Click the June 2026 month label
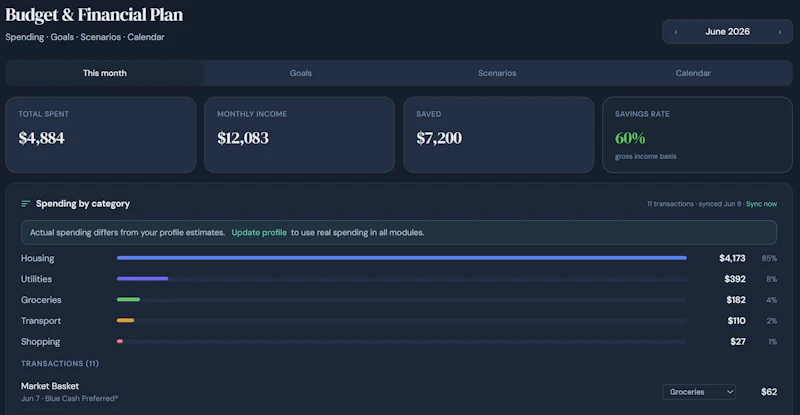This screenshot has width=800, height=415. 728,32
